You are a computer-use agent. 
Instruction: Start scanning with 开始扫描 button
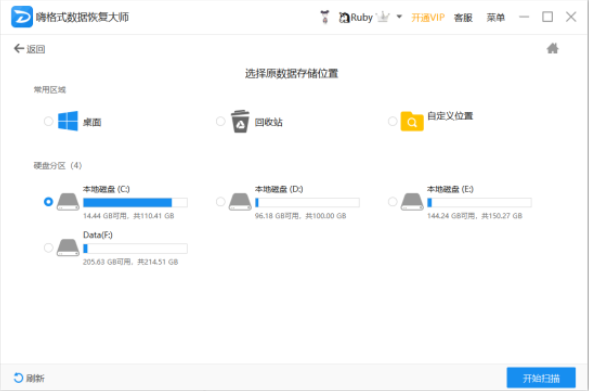click(541, 378)
